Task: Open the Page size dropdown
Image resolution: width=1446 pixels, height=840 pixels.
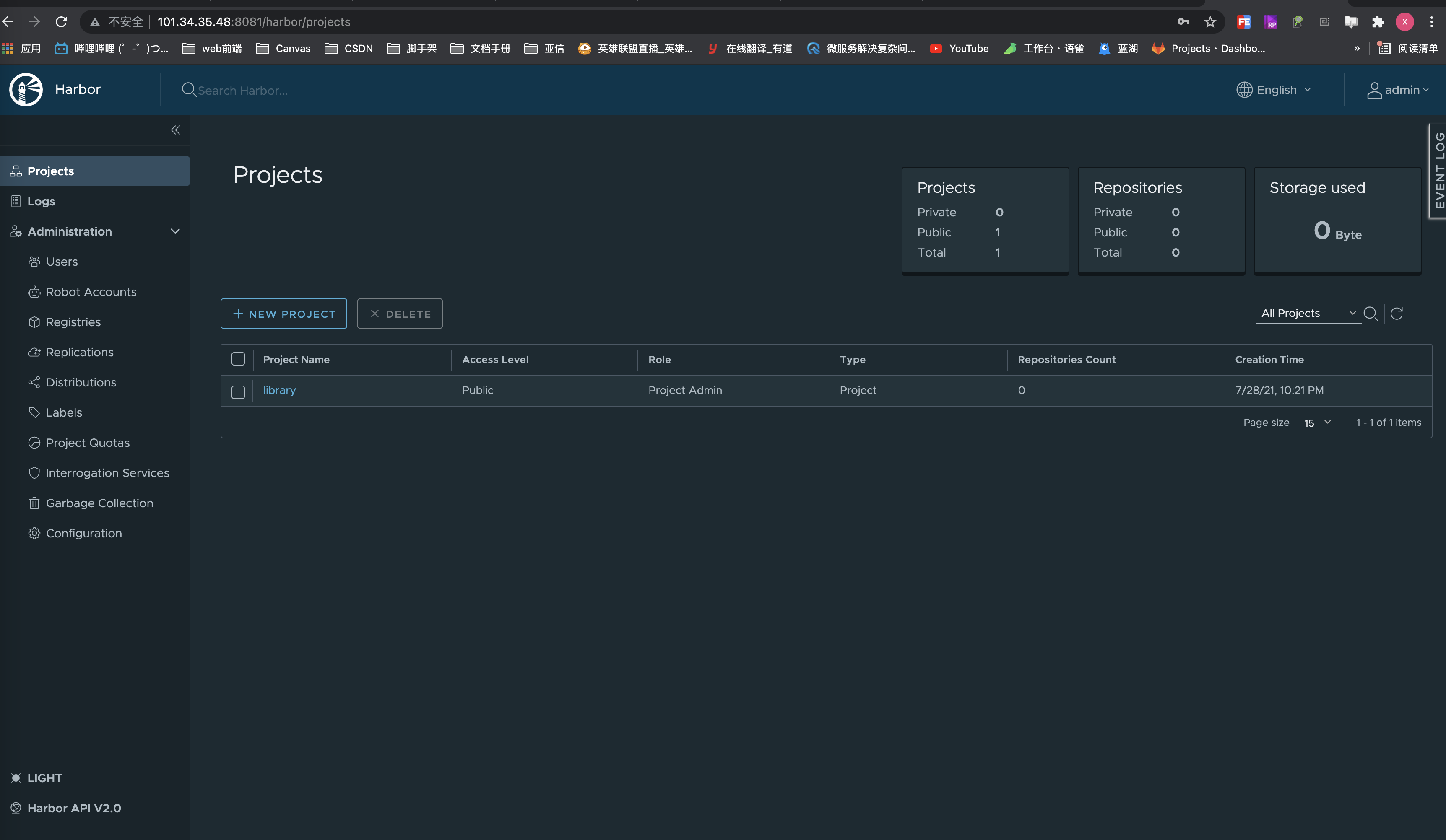Action: [1318, 423]
